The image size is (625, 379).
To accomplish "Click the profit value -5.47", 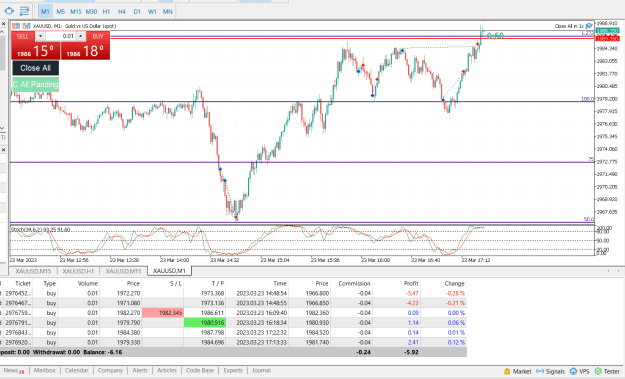I will pyautogui.click(x=412, y=293).
